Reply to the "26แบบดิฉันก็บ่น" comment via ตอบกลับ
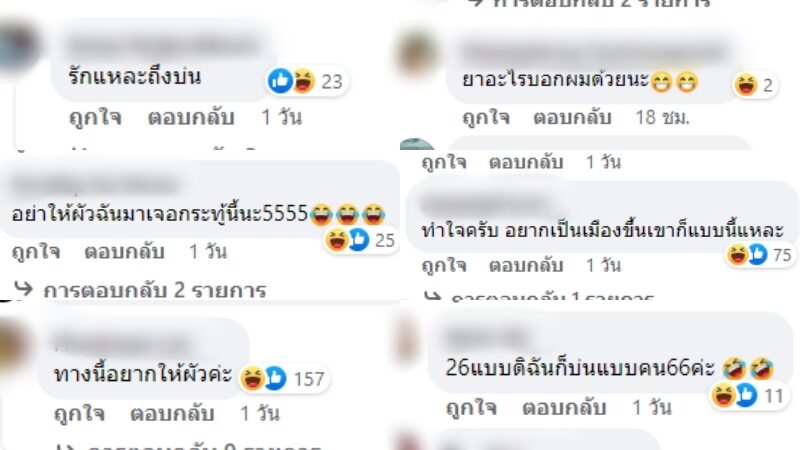Screen dimensions: 800x450 click(564, 408)
